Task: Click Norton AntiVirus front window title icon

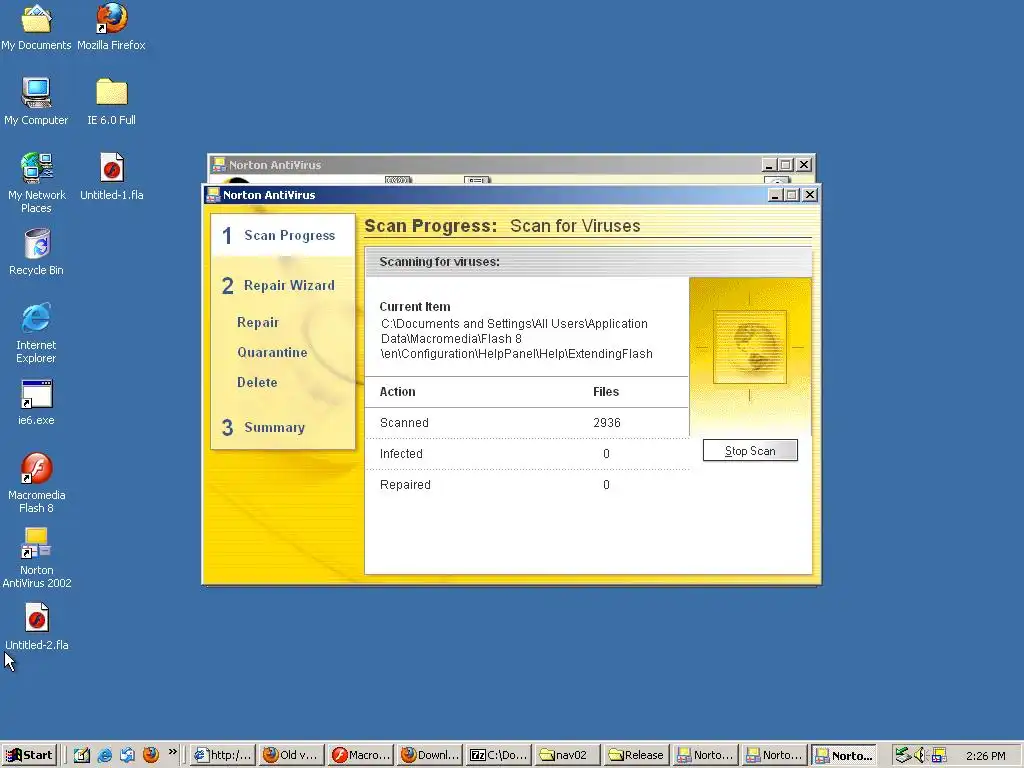Action: tap(213, 195)
